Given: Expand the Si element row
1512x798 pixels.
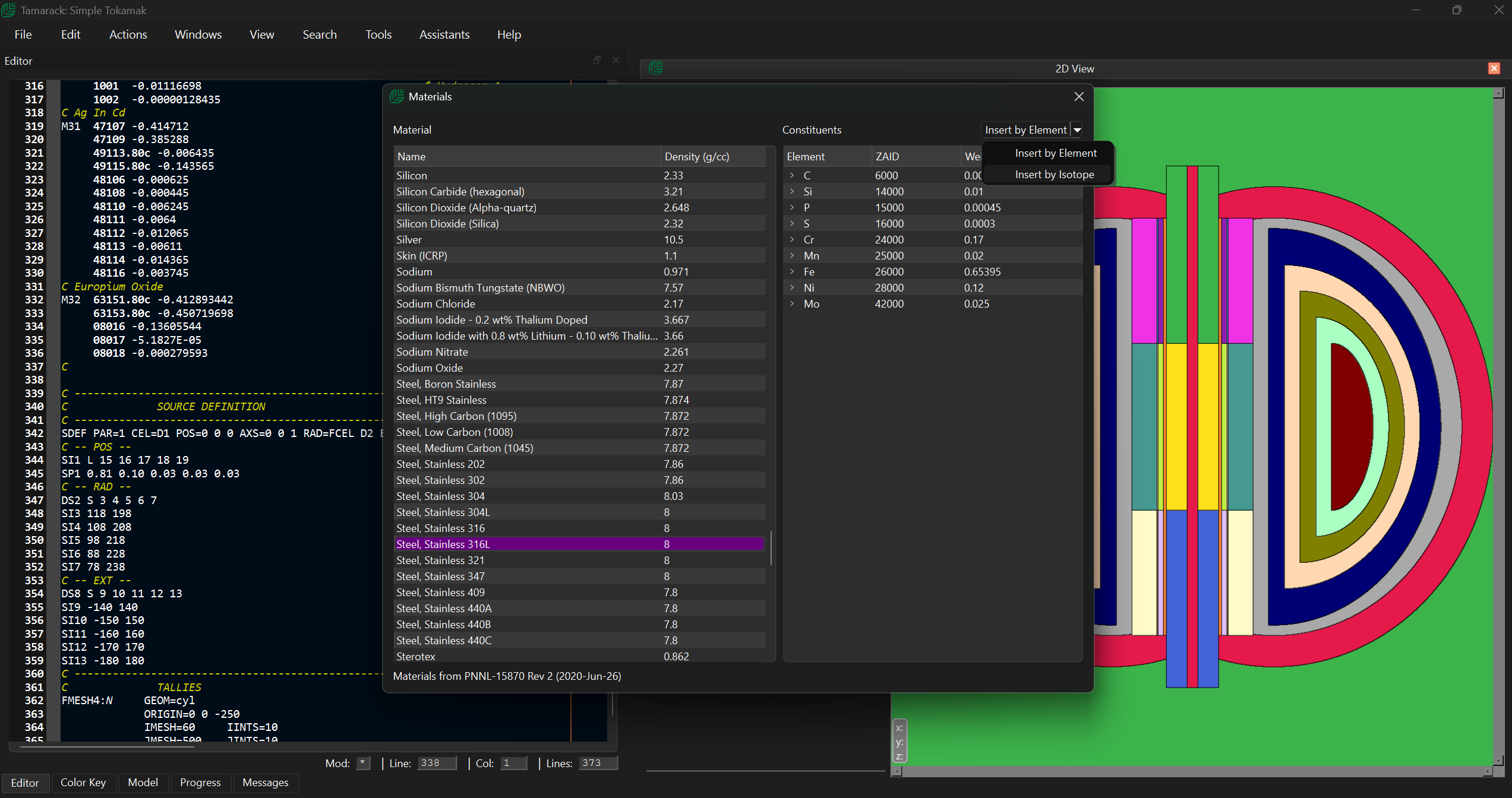Looking at the screenshot, I should click(792, 191).
